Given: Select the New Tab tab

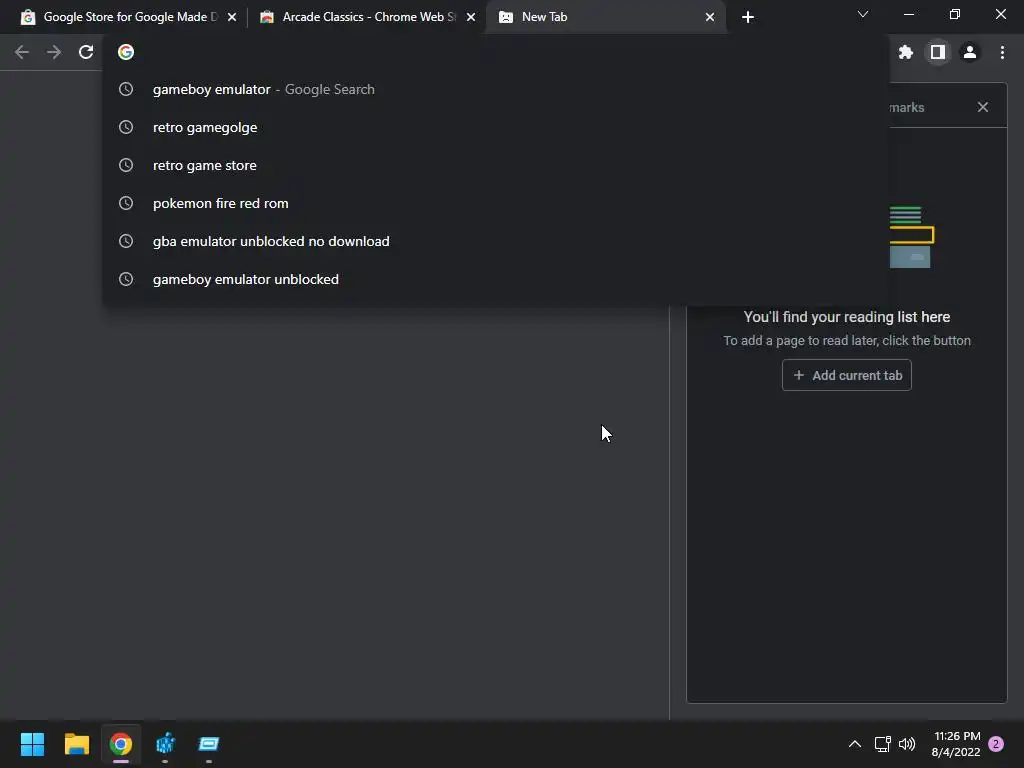Looking at the screenshot, I should pyautogui.click(x=606, y=17).
